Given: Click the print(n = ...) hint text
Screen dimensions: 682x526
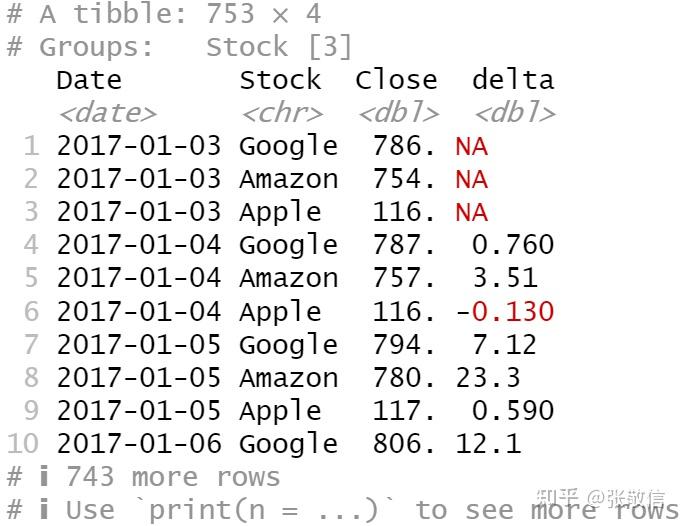Looking at the screenshot, I should 263,509.
